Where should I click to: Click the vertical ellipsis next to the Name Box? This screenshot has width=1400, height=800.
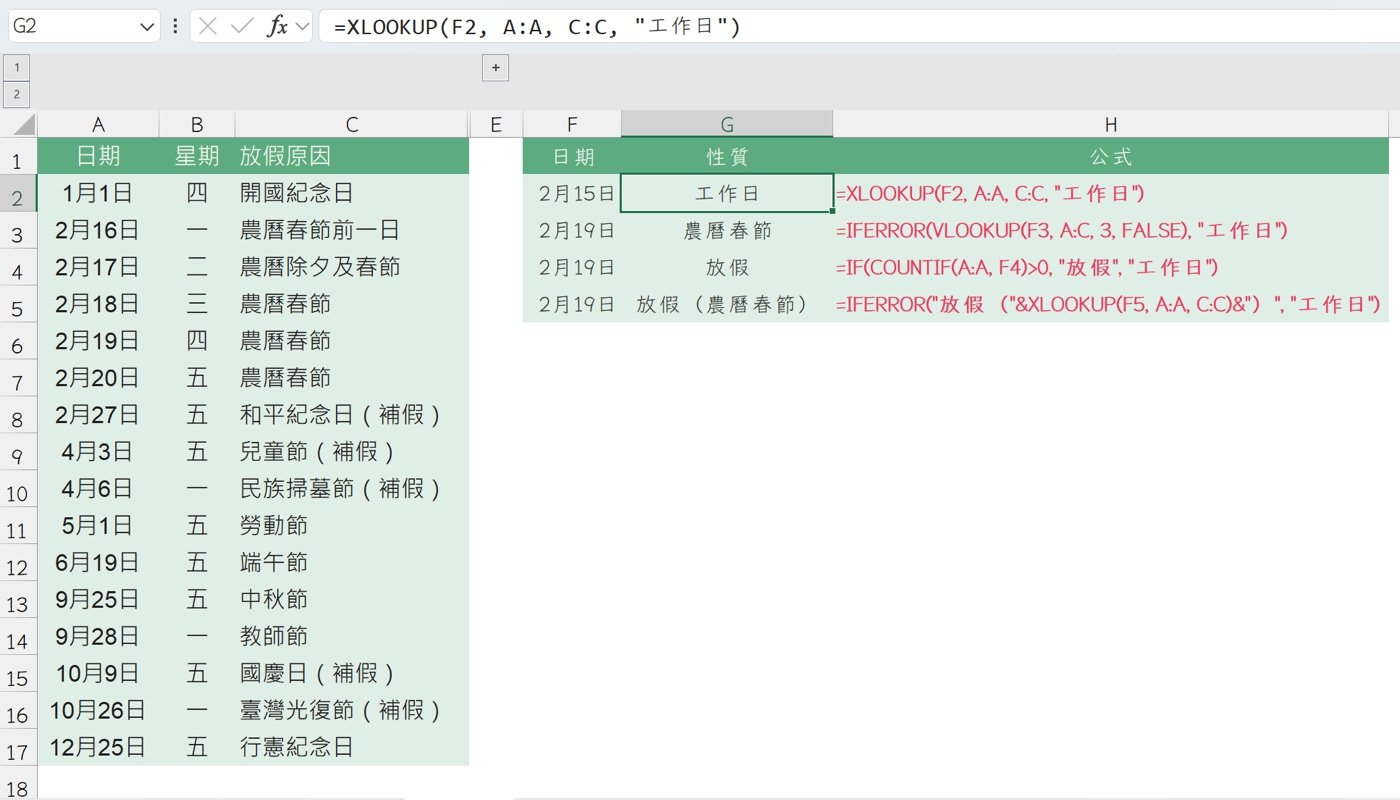tap(176, 26)
